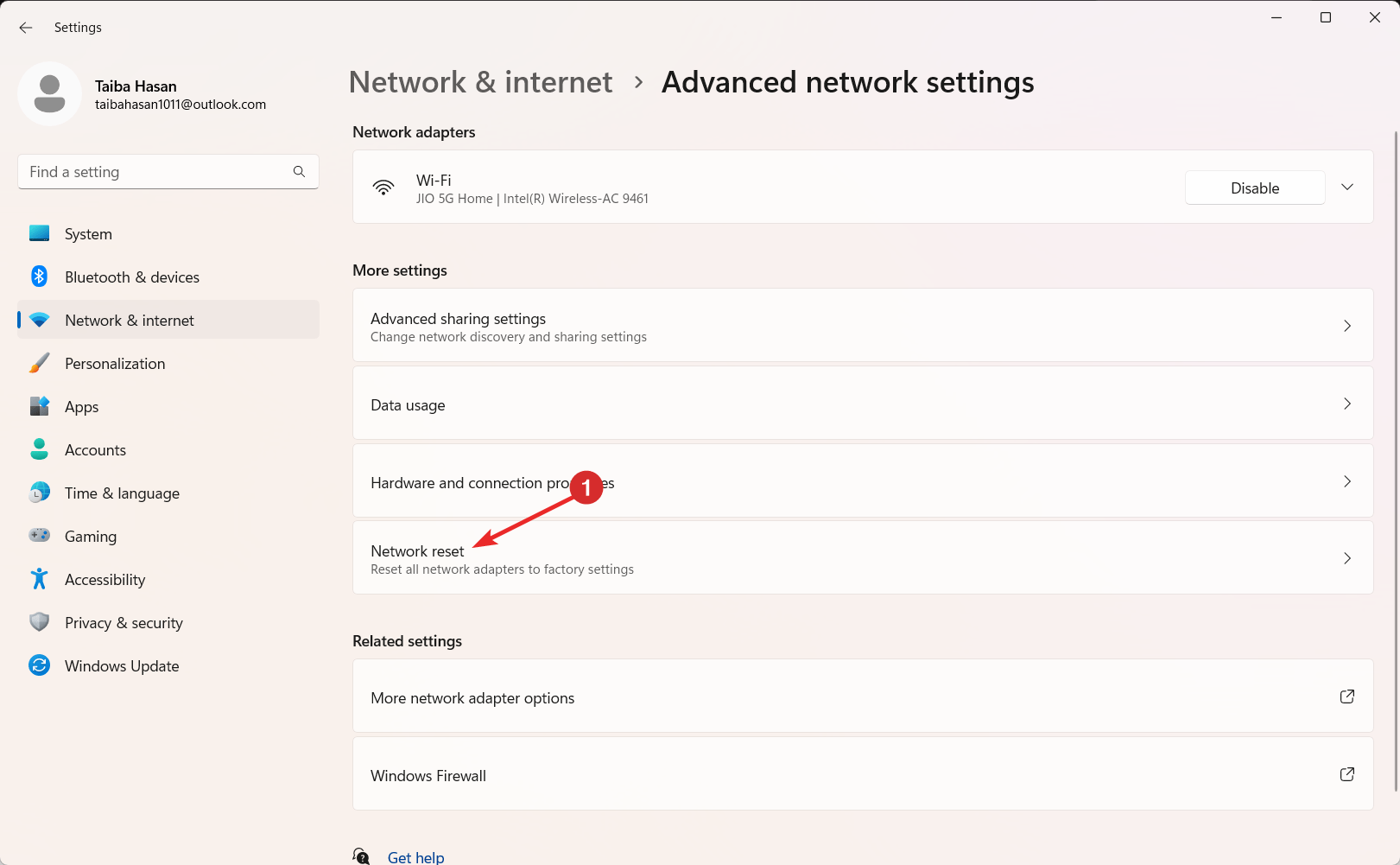Select the System settings icon

pyautogui.click(x=40, y=233)
